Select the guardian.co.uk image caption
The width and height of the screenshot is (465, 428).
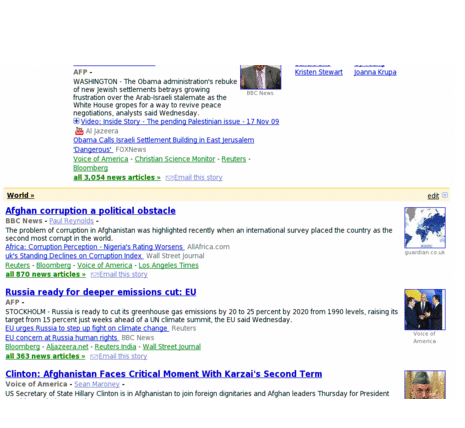coord(425,253)
